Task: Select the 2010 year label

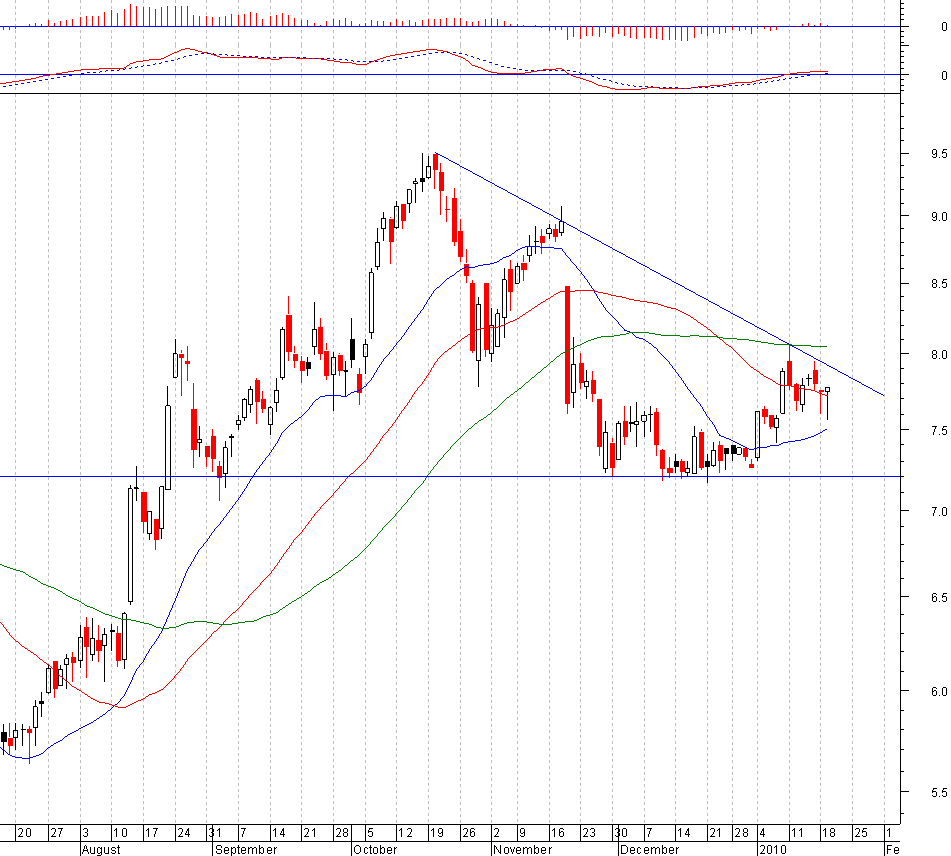Action: 773,849
